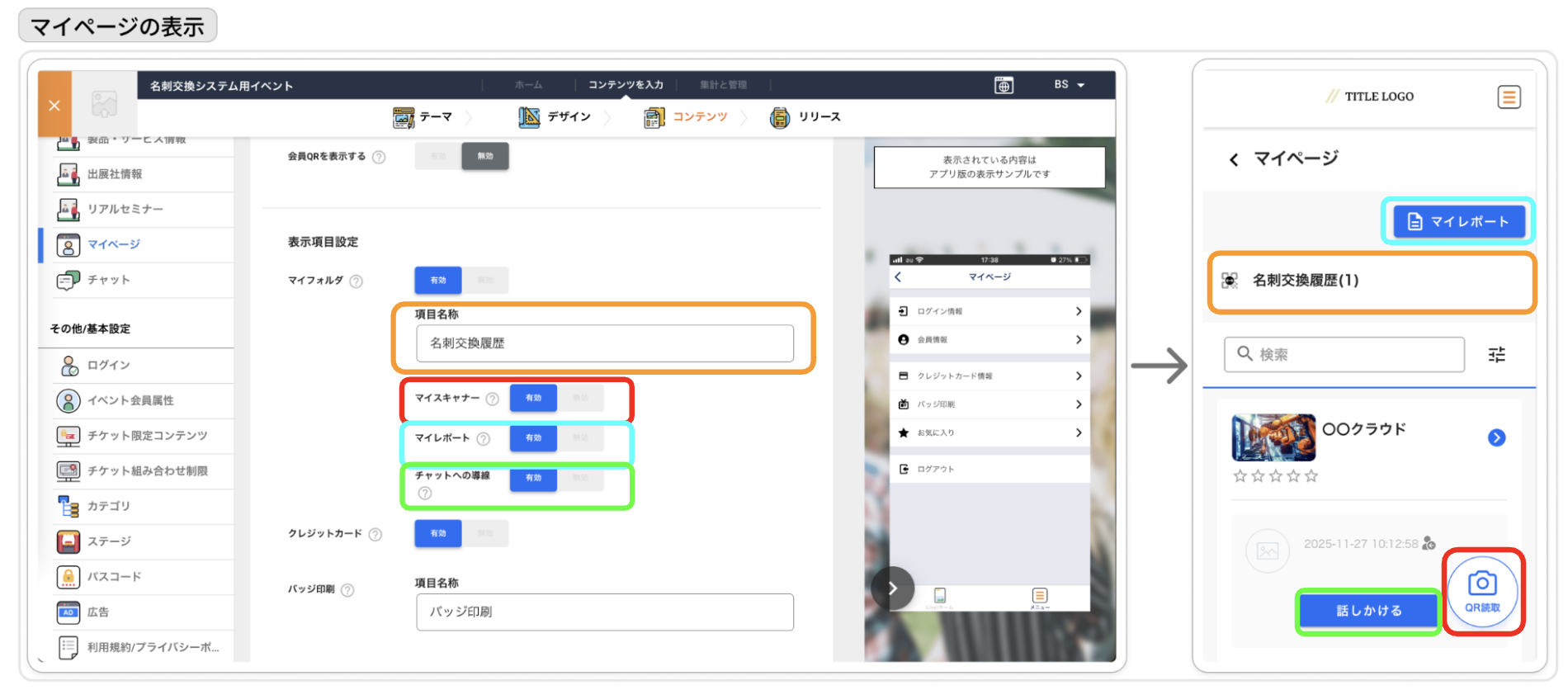This screenshot has width=1568, height=690.
Task: Enable チャットへの導線 toggle
Action: pyautogui.click(x=533, y=478)
